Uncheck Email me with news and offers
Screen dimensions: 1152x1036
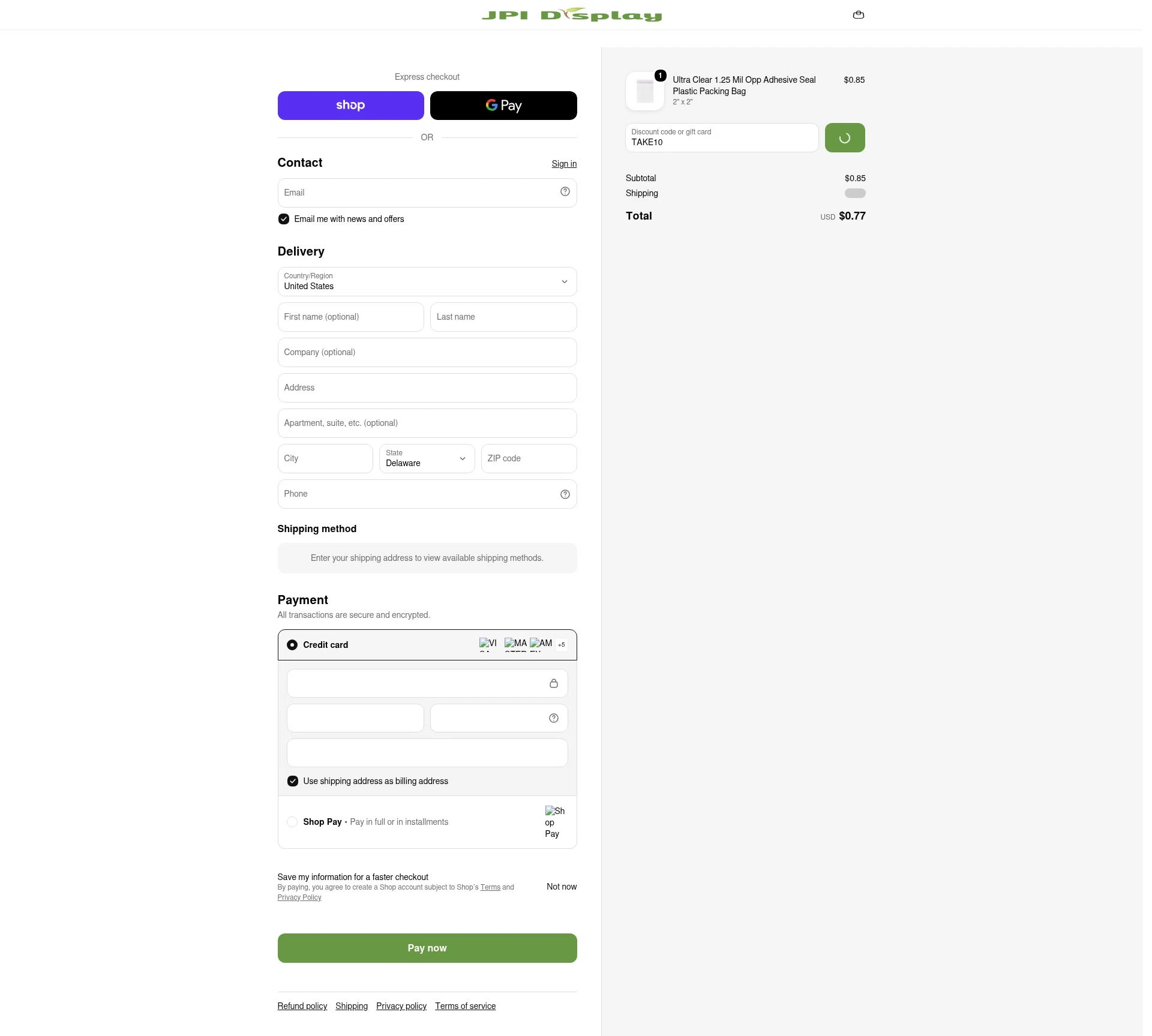coord(284,219)
